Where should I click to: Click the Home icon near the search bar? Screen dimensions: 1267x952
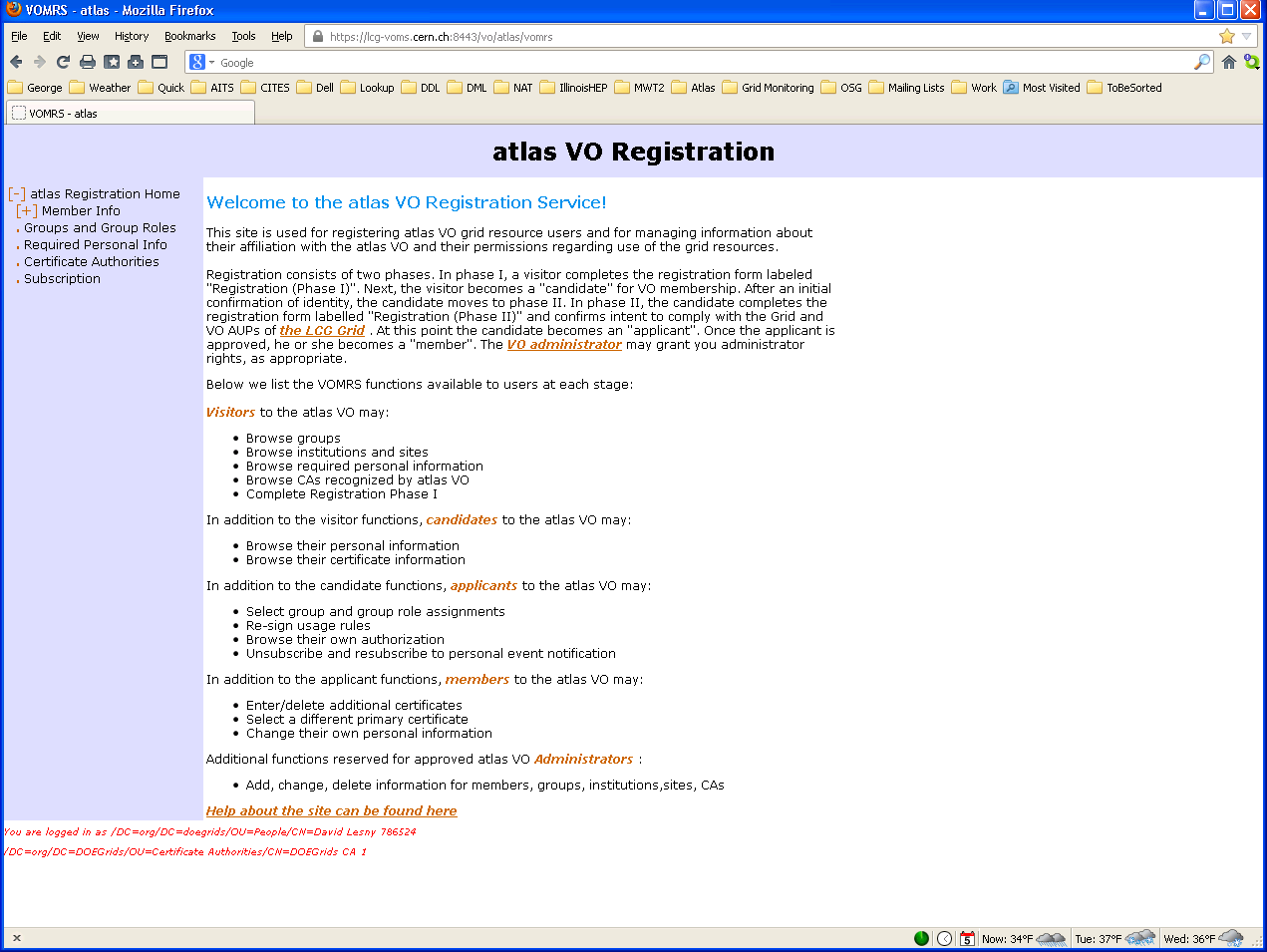tap(1228, 61)
